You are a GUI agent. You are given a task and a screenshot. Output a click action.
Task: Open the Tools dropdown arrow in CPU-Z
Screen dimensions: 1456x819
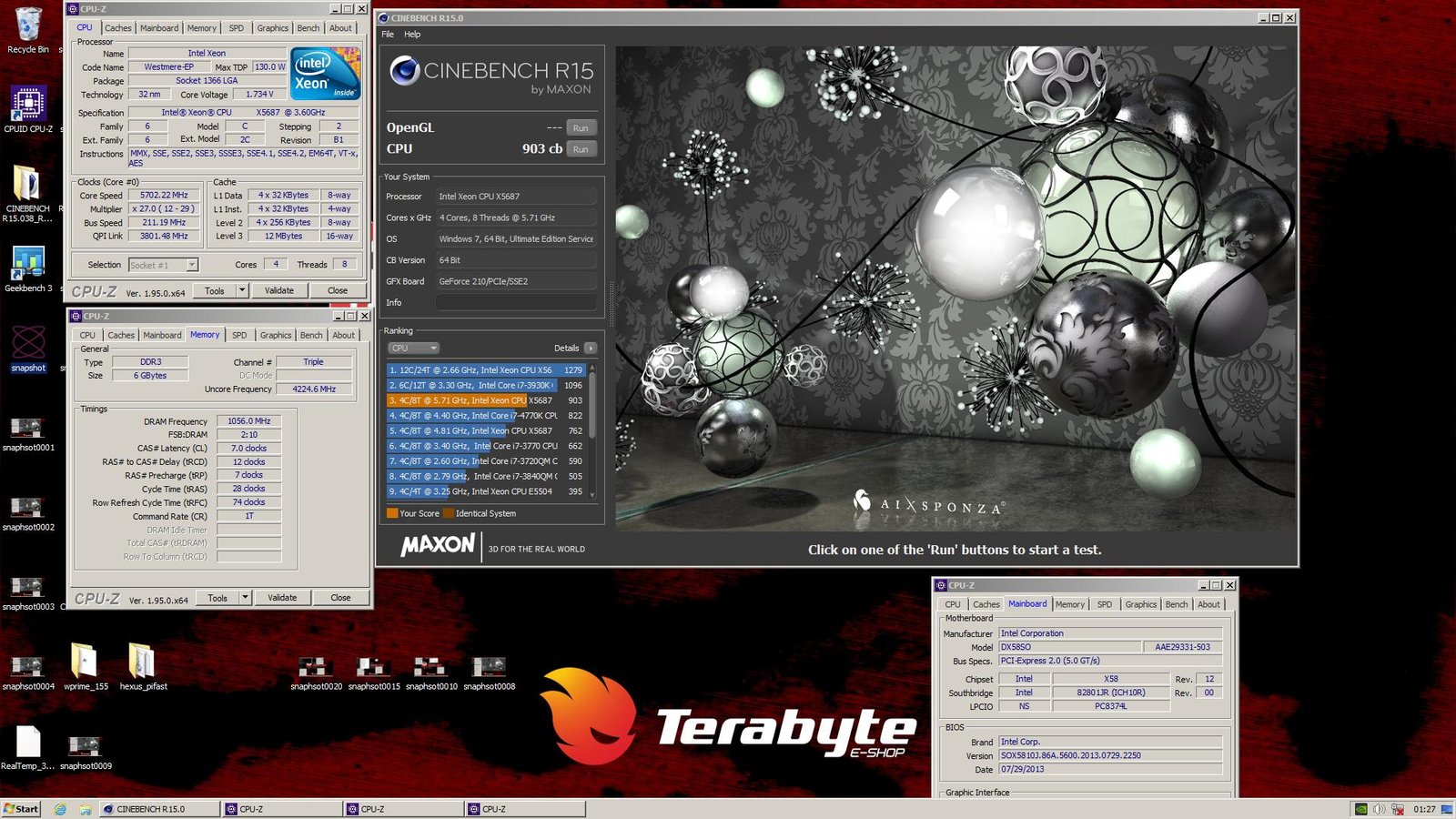pyautogui.click(x=242, y=290)
